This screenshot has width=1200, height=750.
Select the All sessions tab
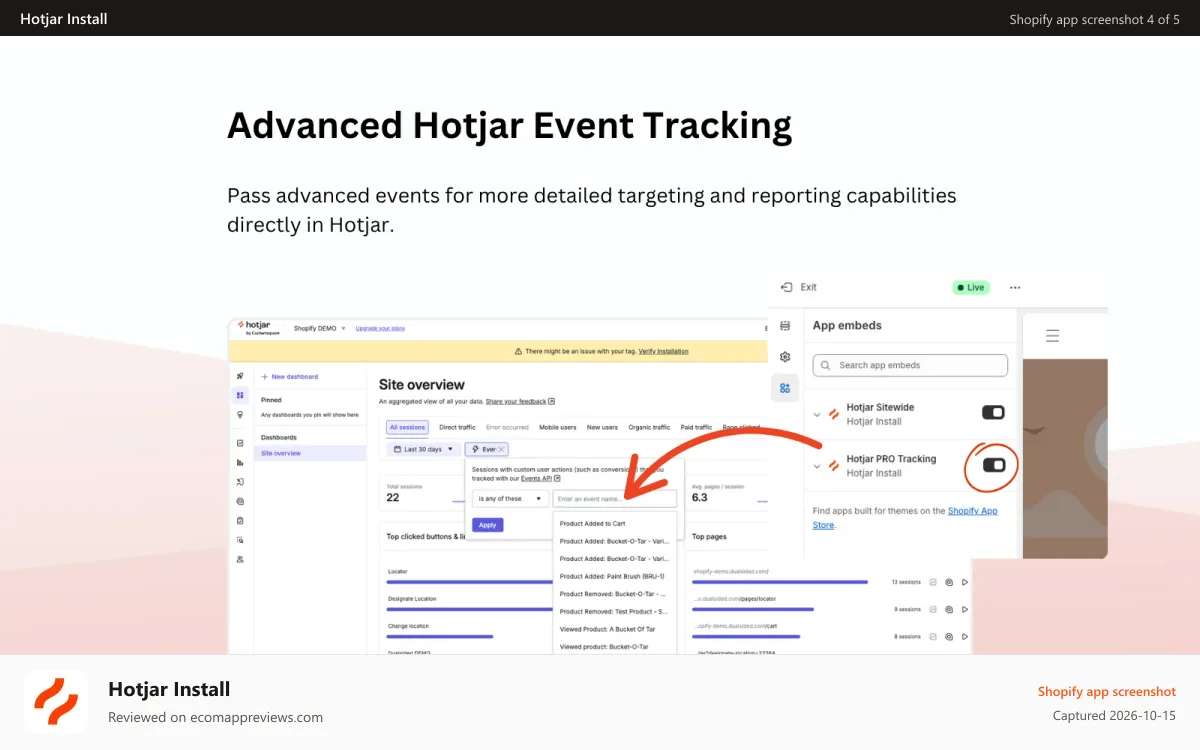pyautogui.click(x=407, y=427)
